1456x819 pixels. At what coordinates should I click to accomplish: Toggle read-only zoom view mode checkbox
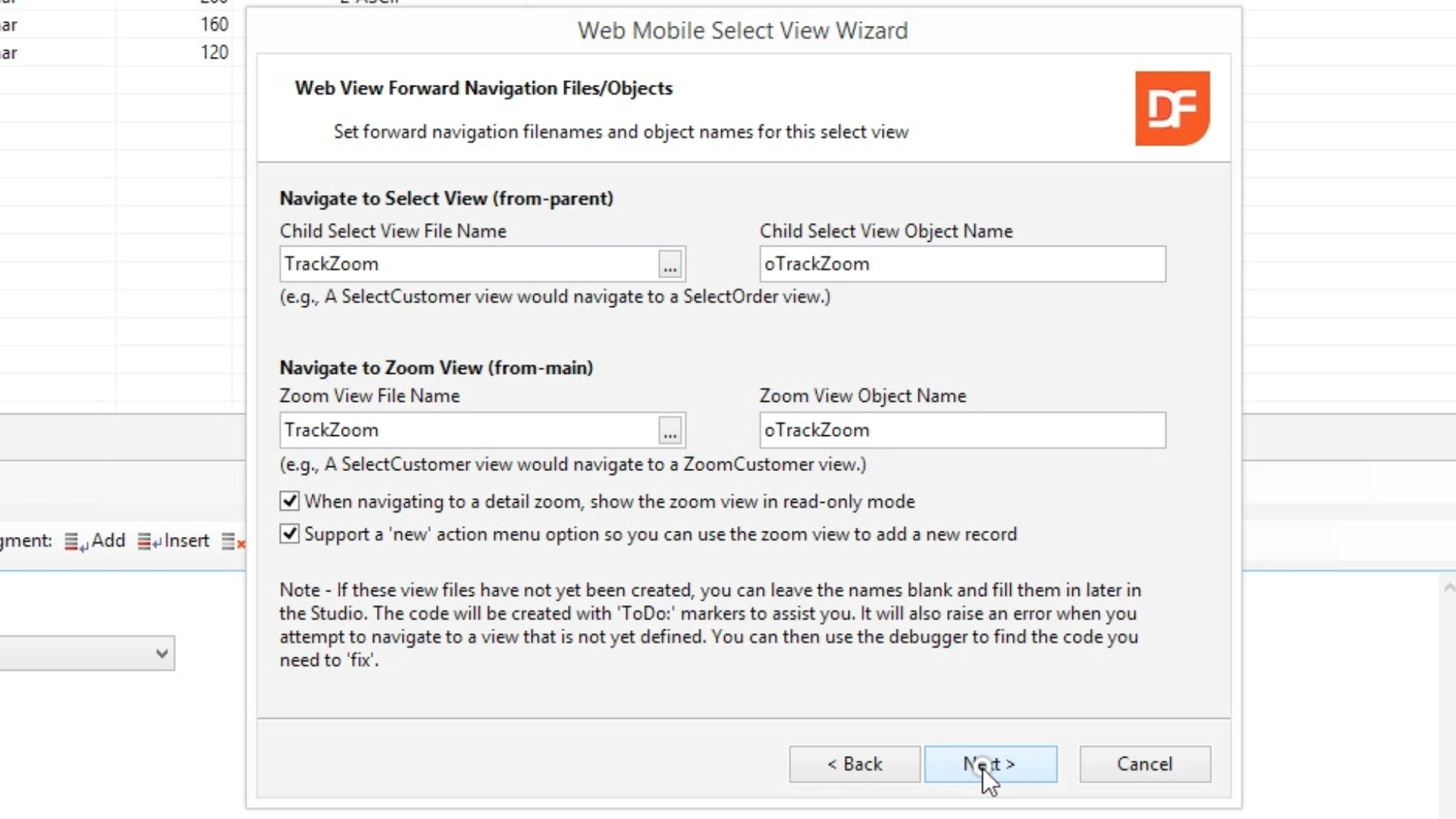click(290, 501)
